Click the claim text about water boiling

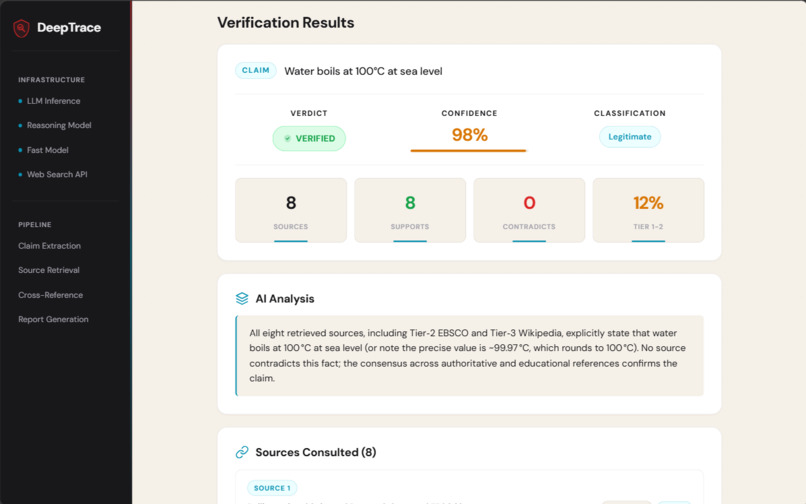(x=363, y=71)
